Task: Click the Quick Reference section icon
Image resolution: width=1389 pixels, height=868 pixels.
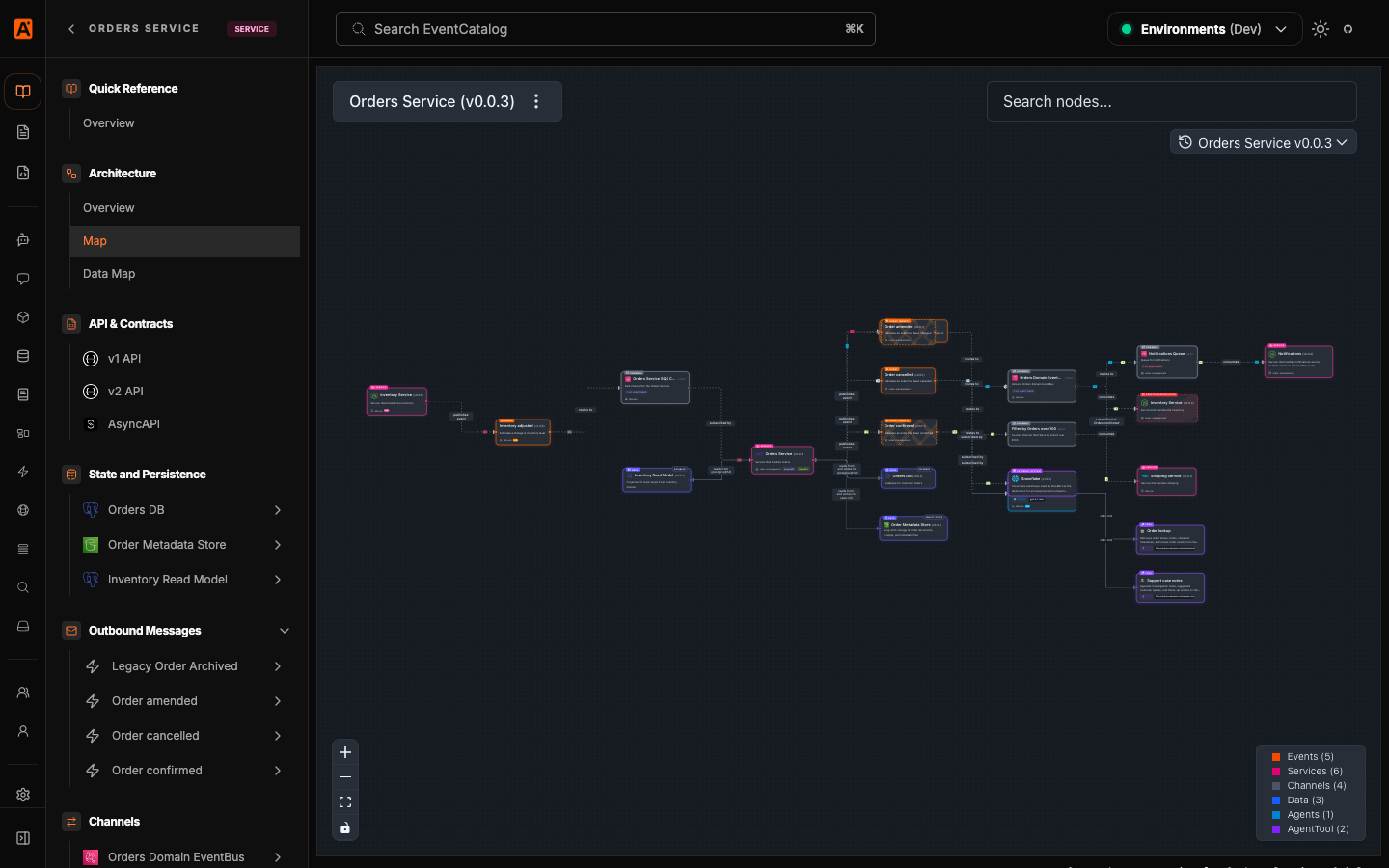Action: pyautogui.click(x=71, y=89)
